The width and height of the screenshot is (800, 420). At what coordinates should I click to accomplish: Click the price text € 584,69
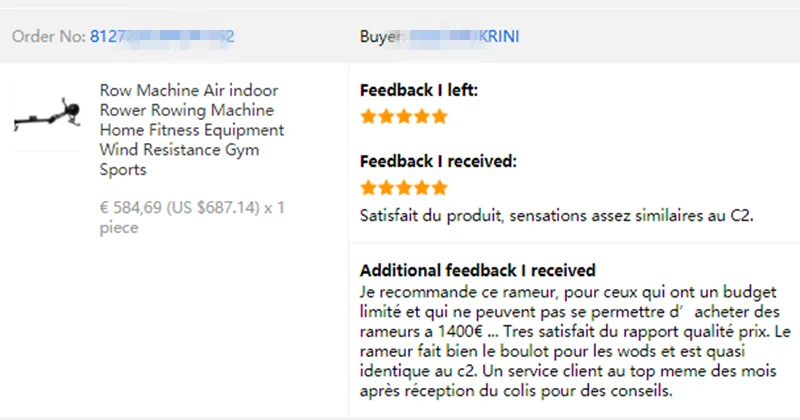(131, 208)
